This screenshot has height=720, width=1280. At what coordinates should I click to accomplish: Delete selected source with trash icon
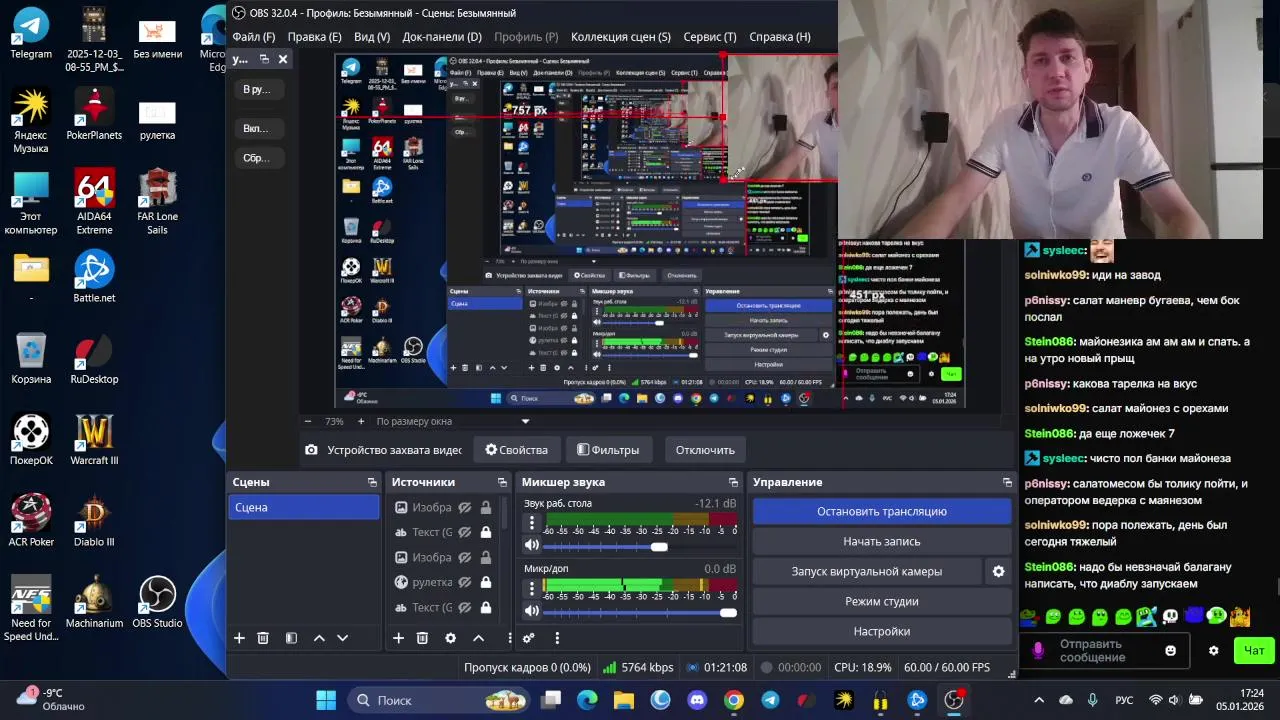422,638
